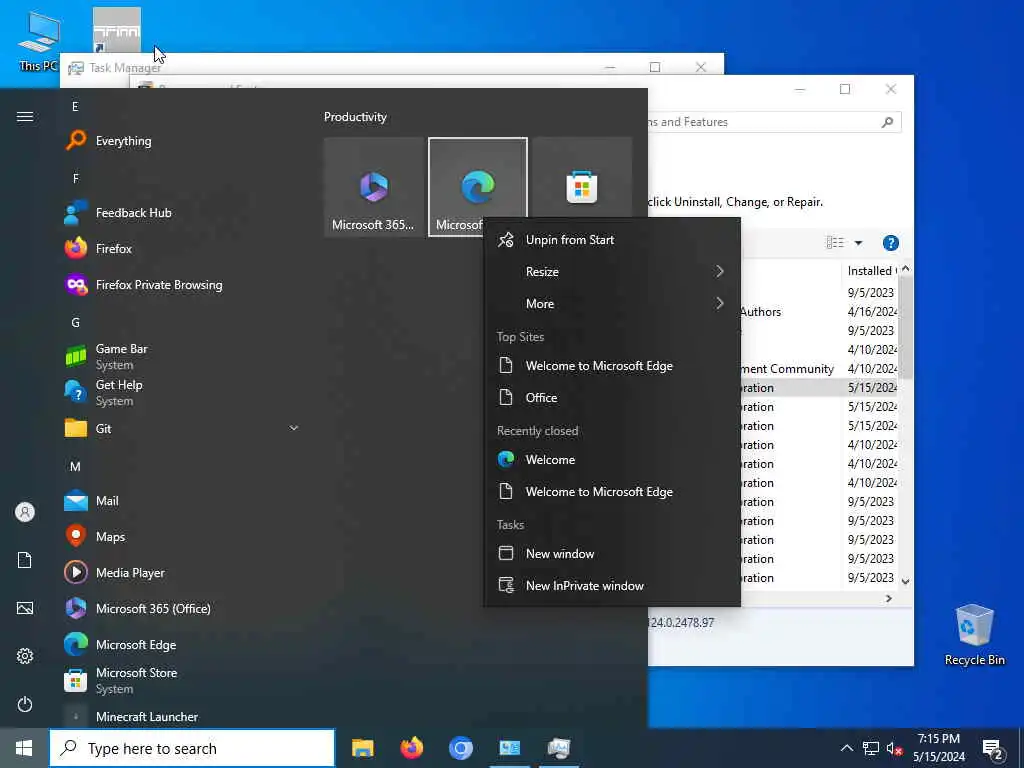This screenshot has width=1024, height=768.
Task: Expand the Git folder
Action: (180, 428)
